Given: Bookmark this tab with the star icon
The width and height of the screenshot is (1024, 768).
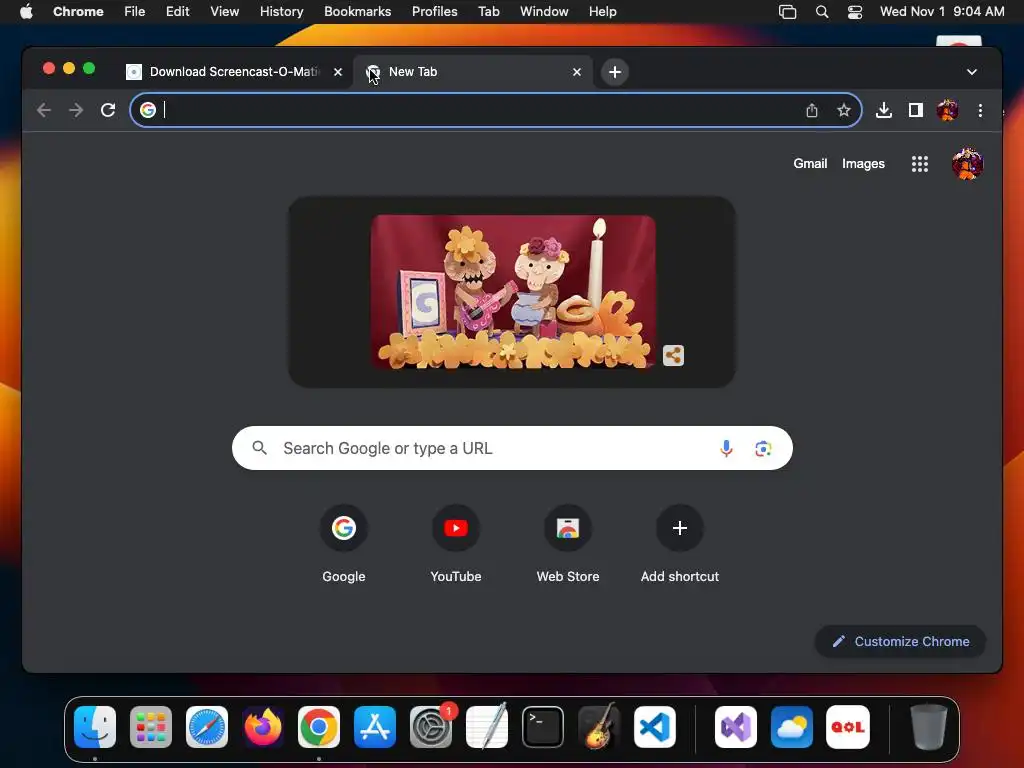Looking at the screenshot, I should [x=844, y=110].
